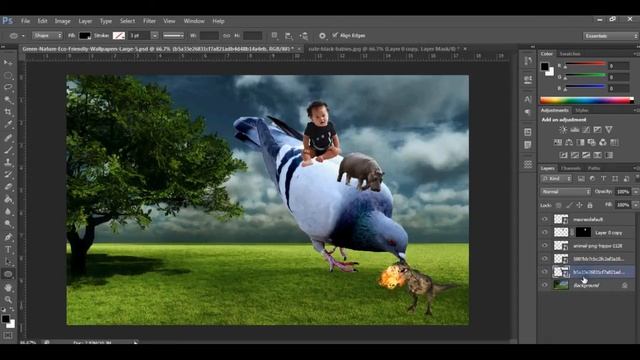The width and height of the screenshot is (640, 360).
Task: Select the Paint Bucket tool
Action: pos(8,199)
